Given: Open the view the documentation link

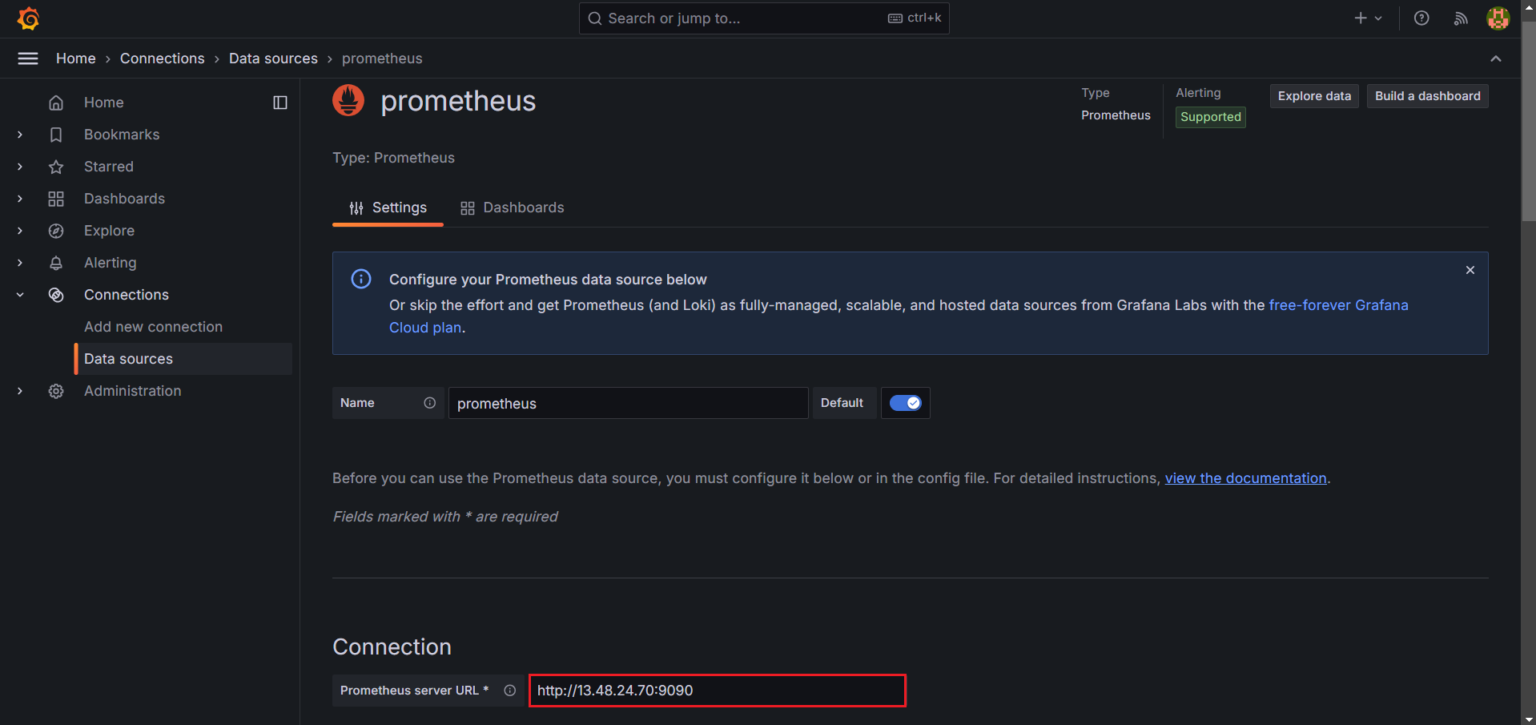Looking at the screenshot, I should [1245, 478].
